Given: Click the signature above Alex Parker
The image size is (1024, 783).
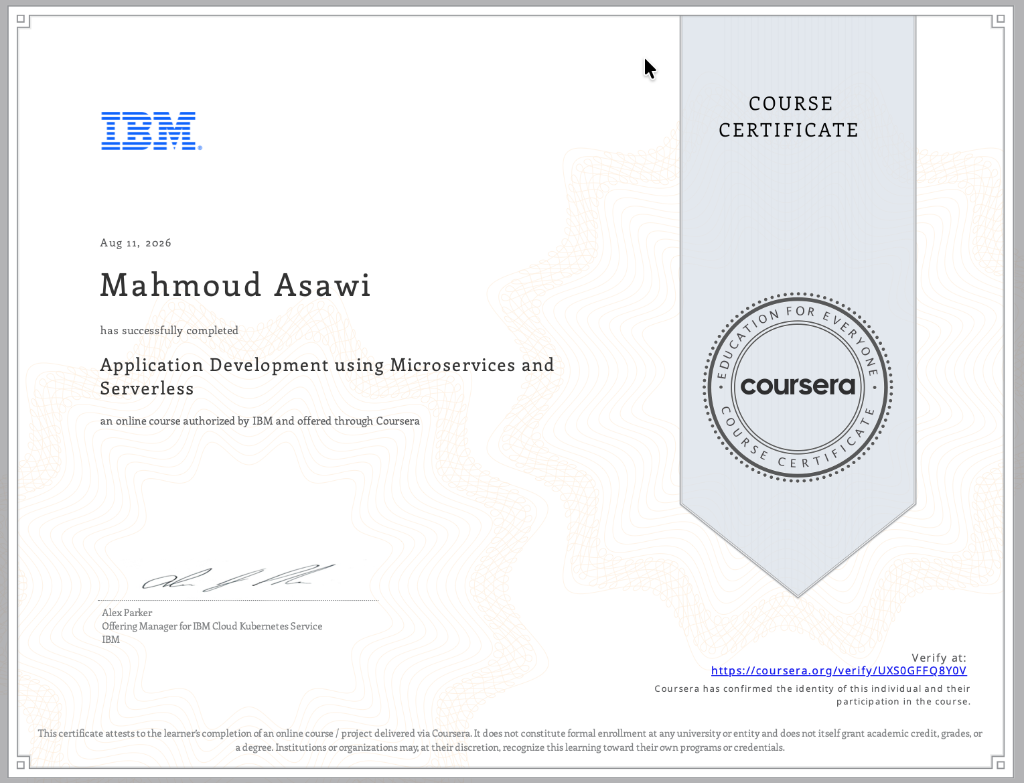Looking at the screenshot, I should point(238,577).
